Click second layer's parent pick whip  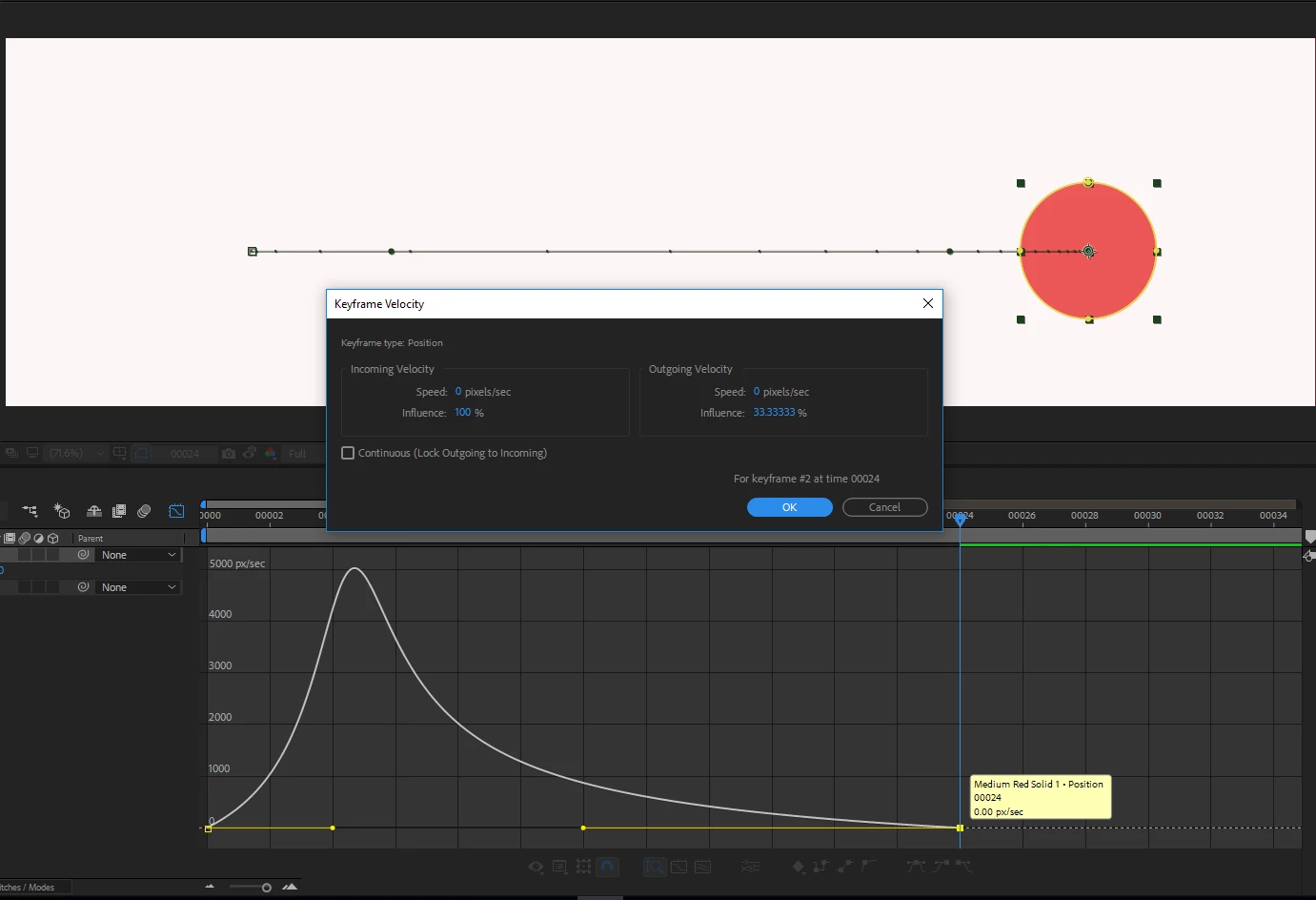click(83, 587)
